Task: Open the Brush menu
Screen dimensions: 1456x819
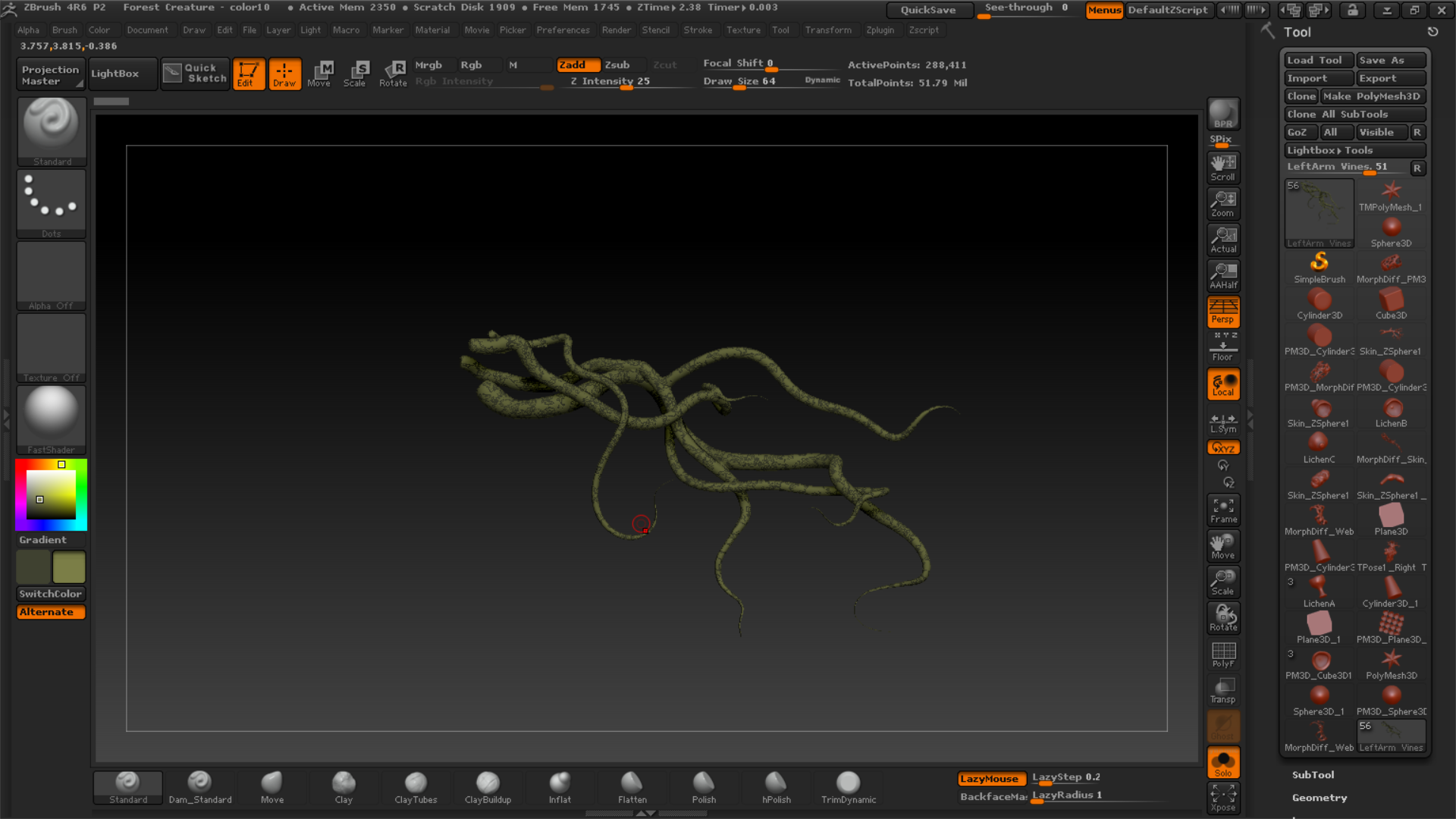Action: [x=64, y=30]
